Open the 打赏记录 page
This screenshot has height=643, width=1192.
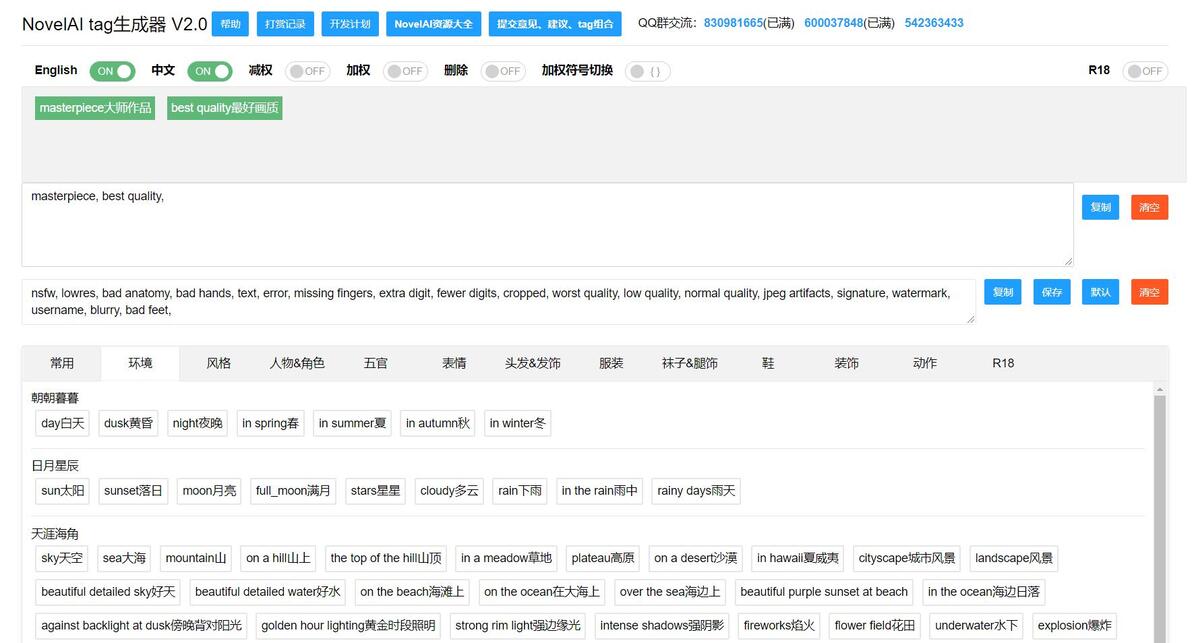[285, 24]
